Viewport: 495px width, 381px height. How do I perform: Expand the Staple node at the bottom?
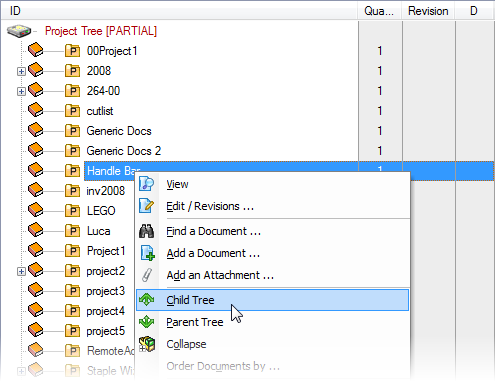click(x=21, y=371)
